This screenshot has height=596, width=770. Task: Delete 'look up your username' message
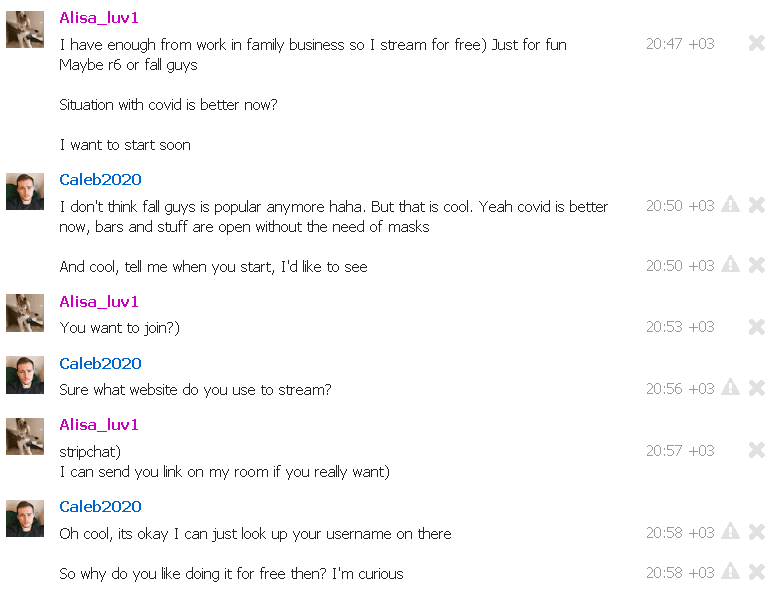pyautogui.click(x=757, y=532)
